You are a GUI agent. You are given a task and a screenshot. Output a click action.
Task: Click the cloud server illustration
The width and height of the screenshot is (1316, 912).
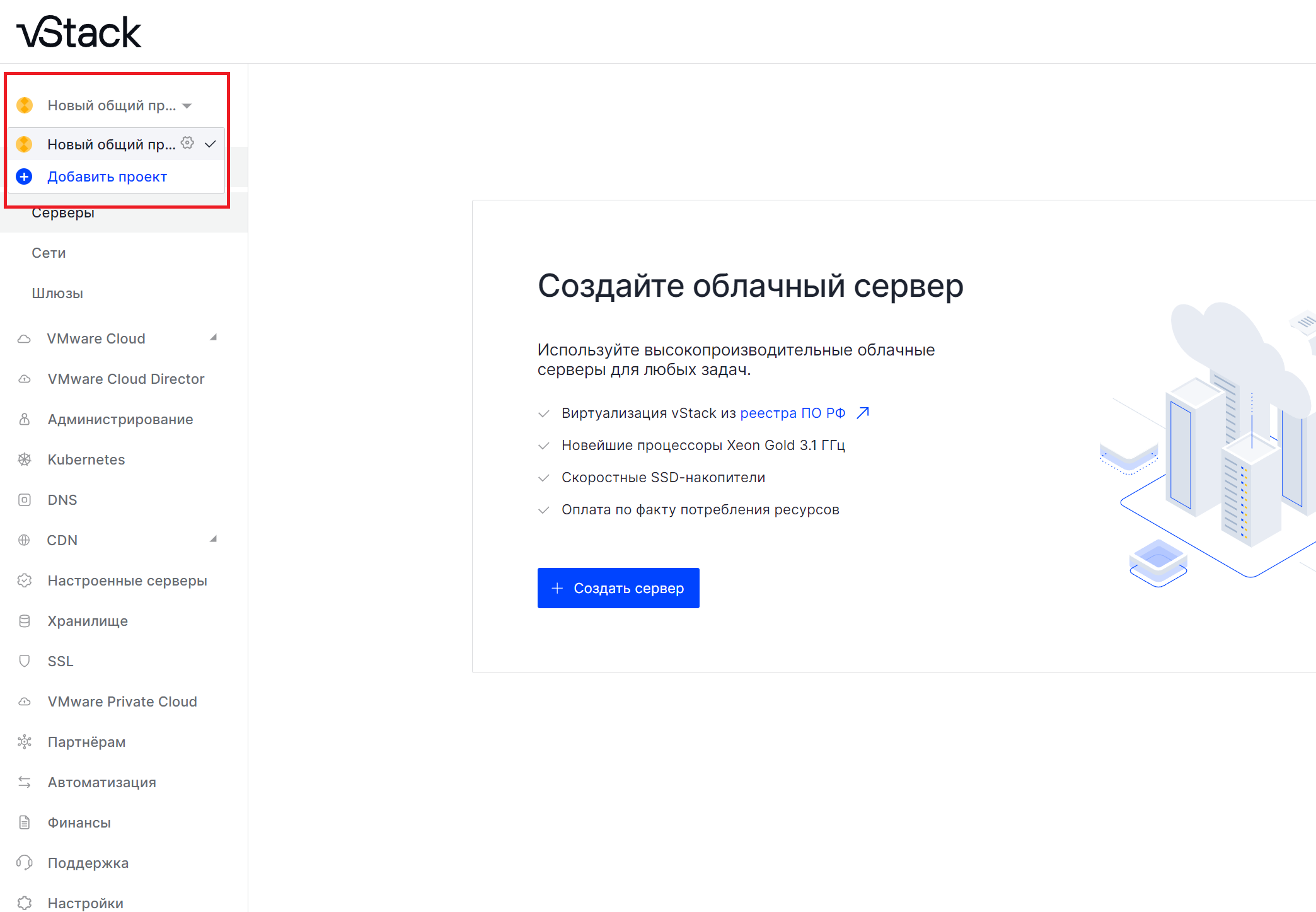pyautogui.click(x=1207, y=444)
